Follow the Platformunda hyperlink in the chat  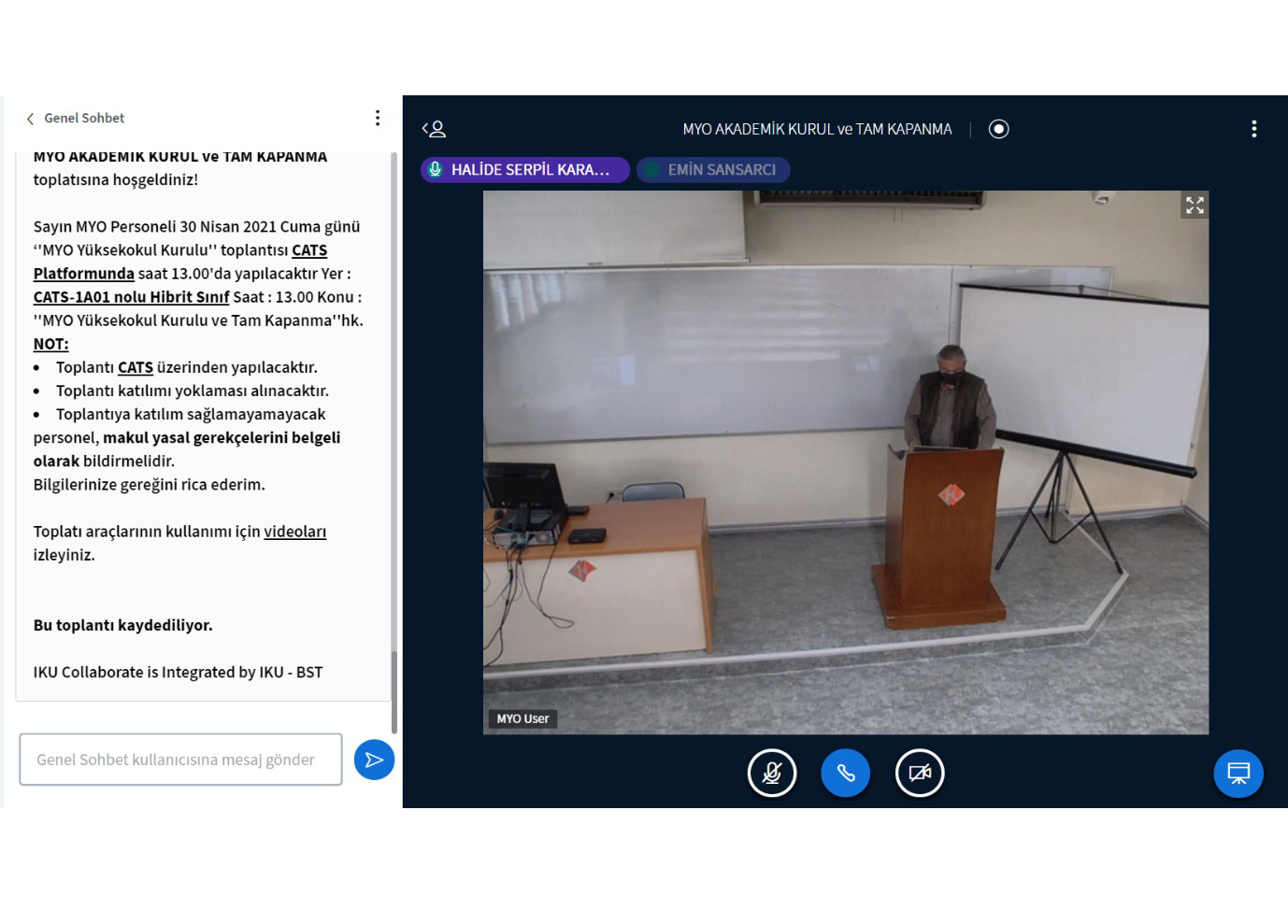(x=84, y=274)
